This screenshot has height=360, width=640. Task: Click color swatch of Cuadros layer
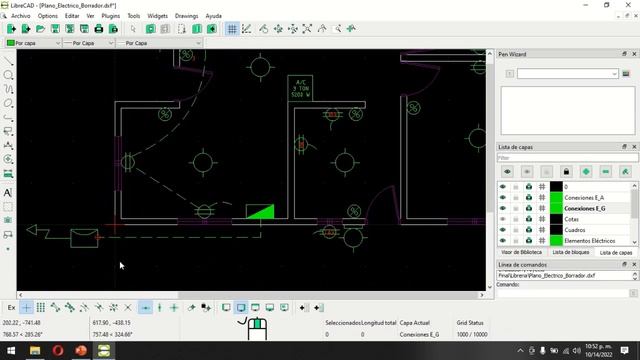556,230
